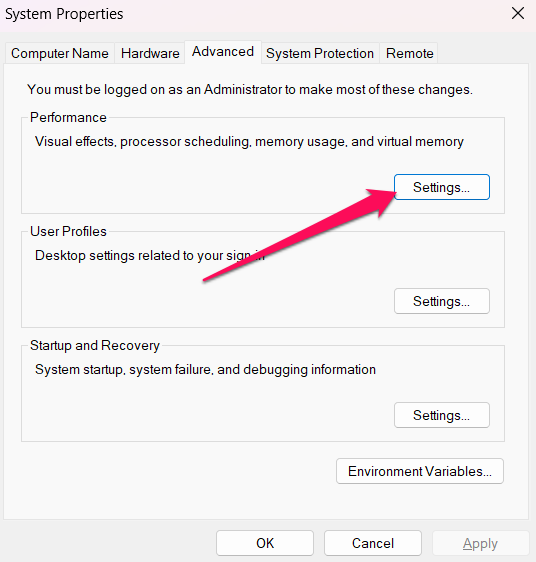This screenshot has width=536, height=562.
Task: Open Environment Variables dialog
Action: click(x=420, y=471)
